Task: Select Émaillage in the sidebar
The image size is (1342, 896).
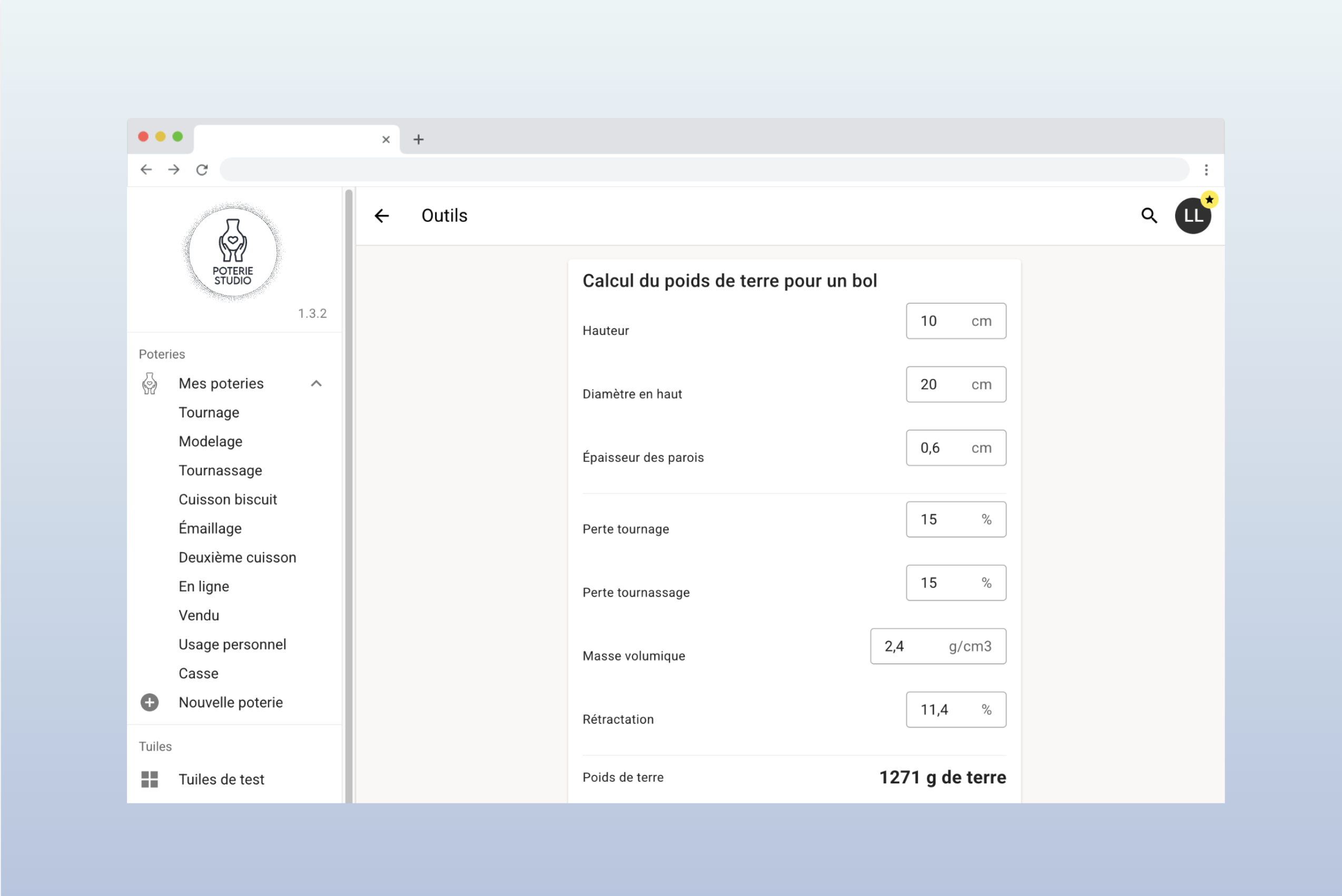Action: 210,528
